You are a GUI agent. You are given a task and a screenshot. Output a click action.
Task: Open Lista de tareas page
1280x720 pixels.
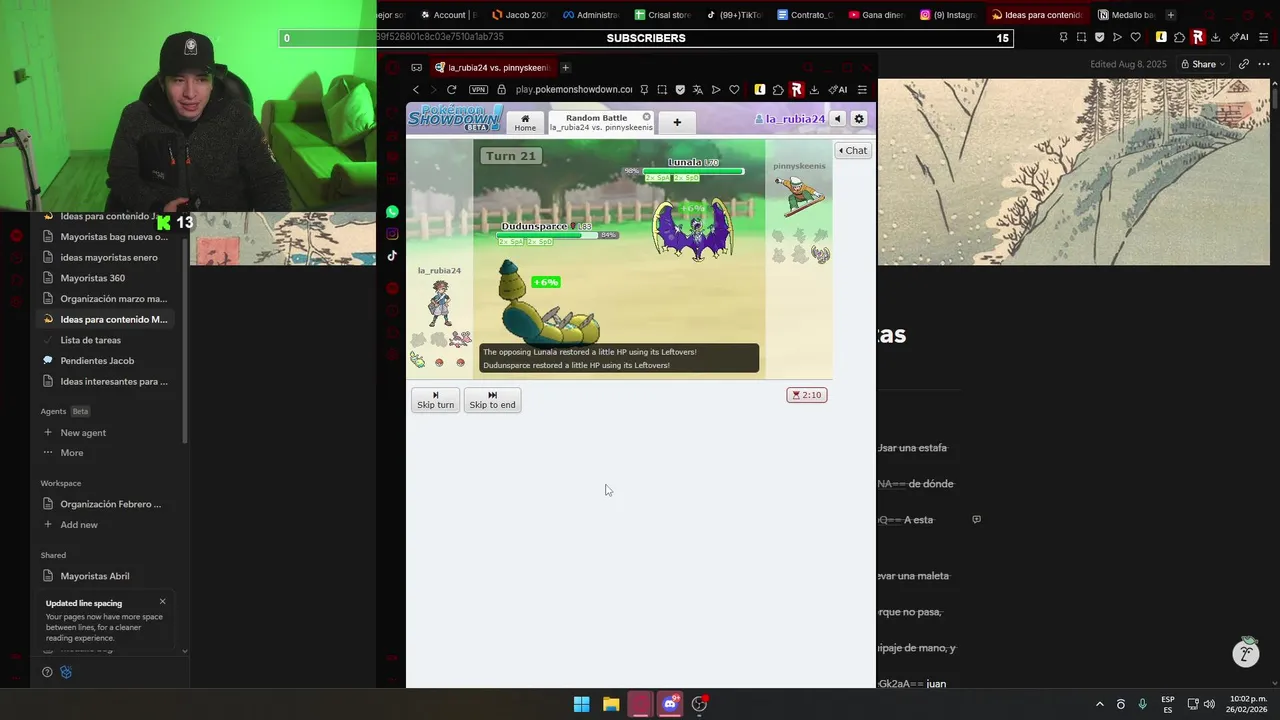click(x=106, y=340)
